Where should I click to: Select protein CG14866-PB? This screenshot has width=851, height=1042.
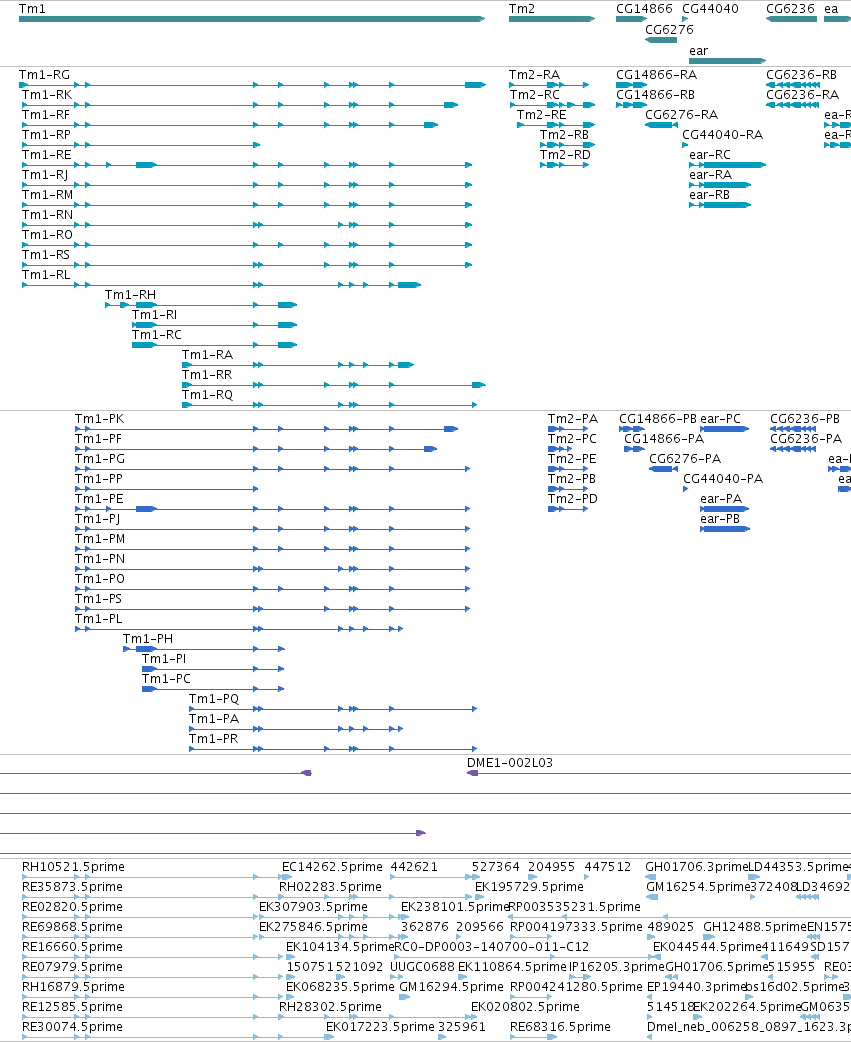(632, 429)
